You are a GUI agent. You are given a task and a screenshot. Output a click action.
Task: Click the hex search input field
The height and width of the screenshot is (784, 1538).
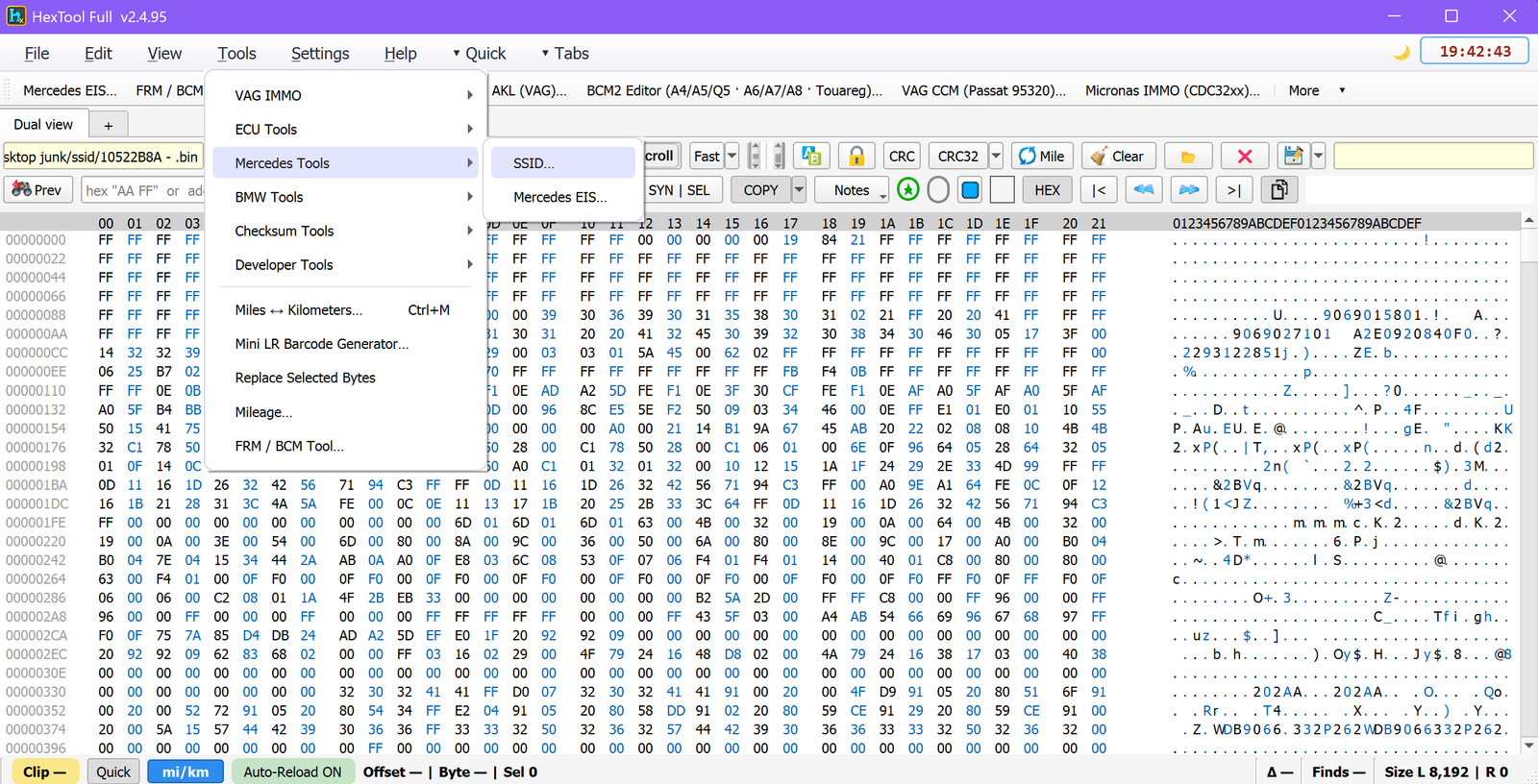[143, 190]
